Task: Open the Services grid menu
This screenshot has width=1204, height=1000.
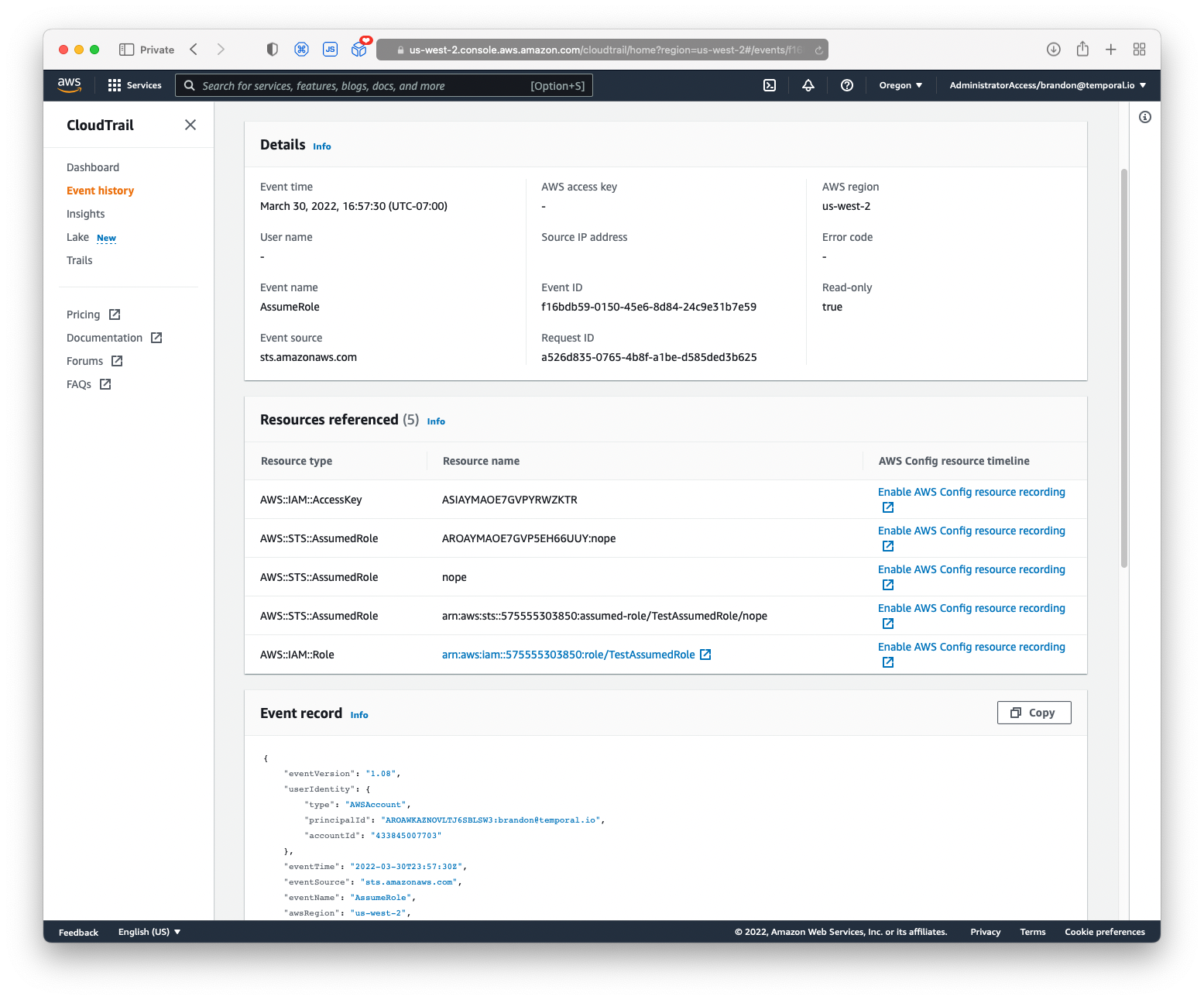Action: (x=135, y=85)
